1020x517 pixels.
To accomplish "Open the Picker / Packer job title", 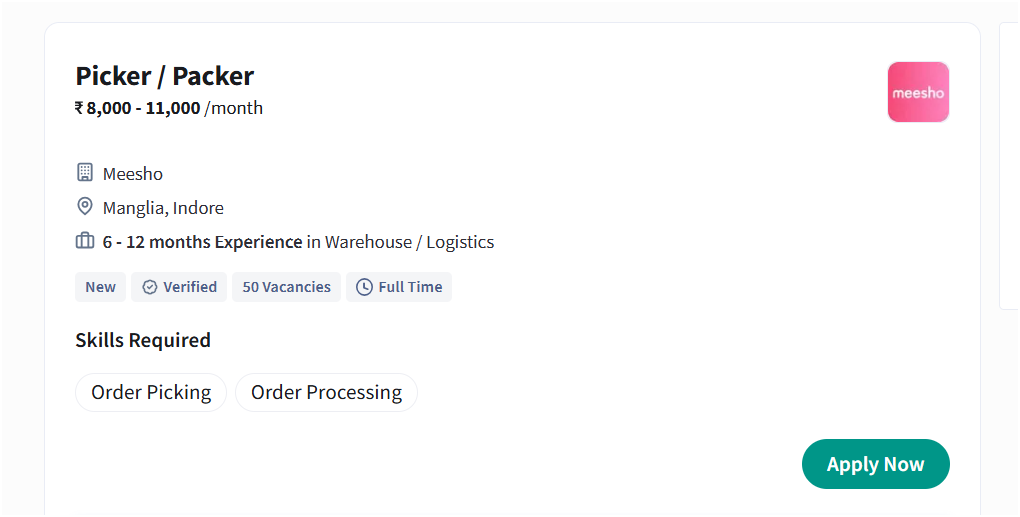I will click(165, 76).
